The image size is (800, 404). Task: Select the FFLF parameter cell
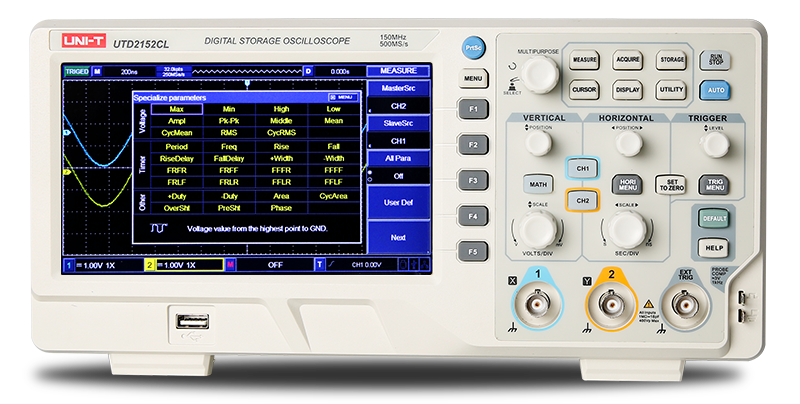333,182
